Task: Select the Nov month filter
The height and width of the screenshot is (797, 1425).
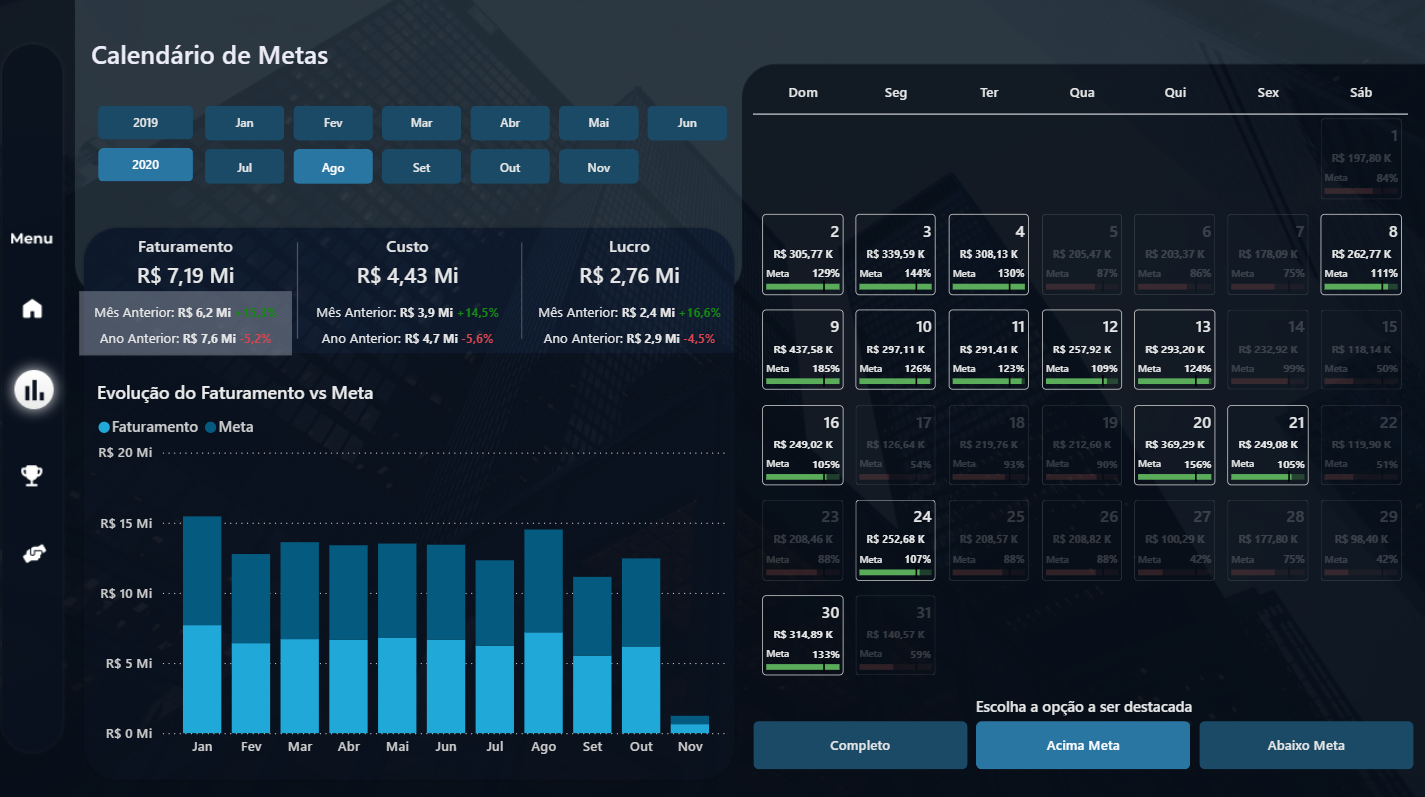Action: tap(599, 167)
